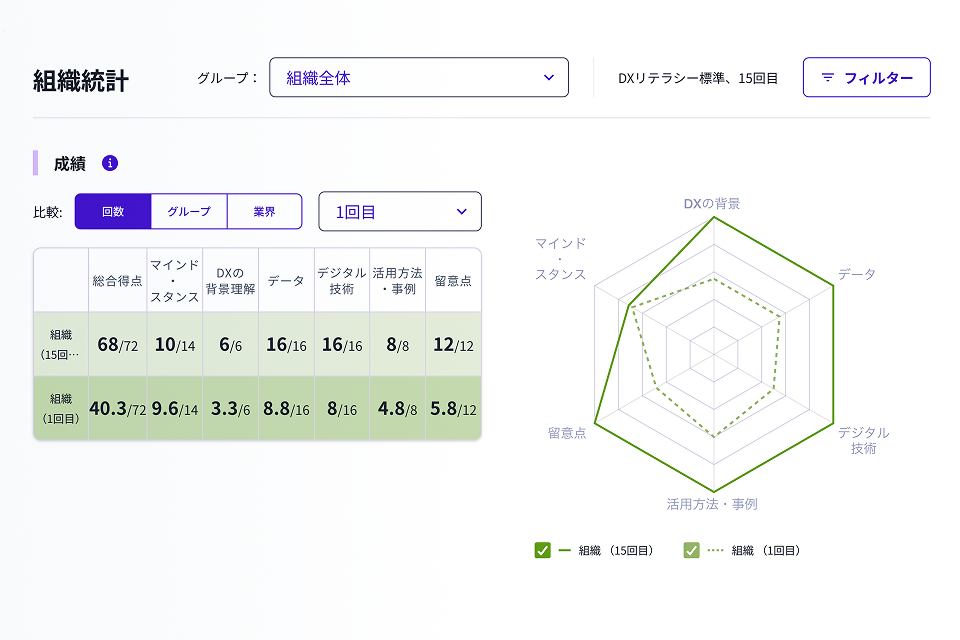
Task: Click the デジタル技術 column header
Action: (x=342, y=280)
